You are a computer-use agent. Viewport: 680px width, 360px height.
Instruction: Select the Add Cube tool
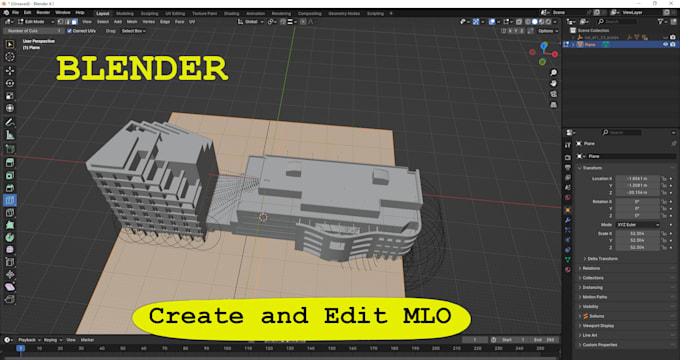(10, 149)
